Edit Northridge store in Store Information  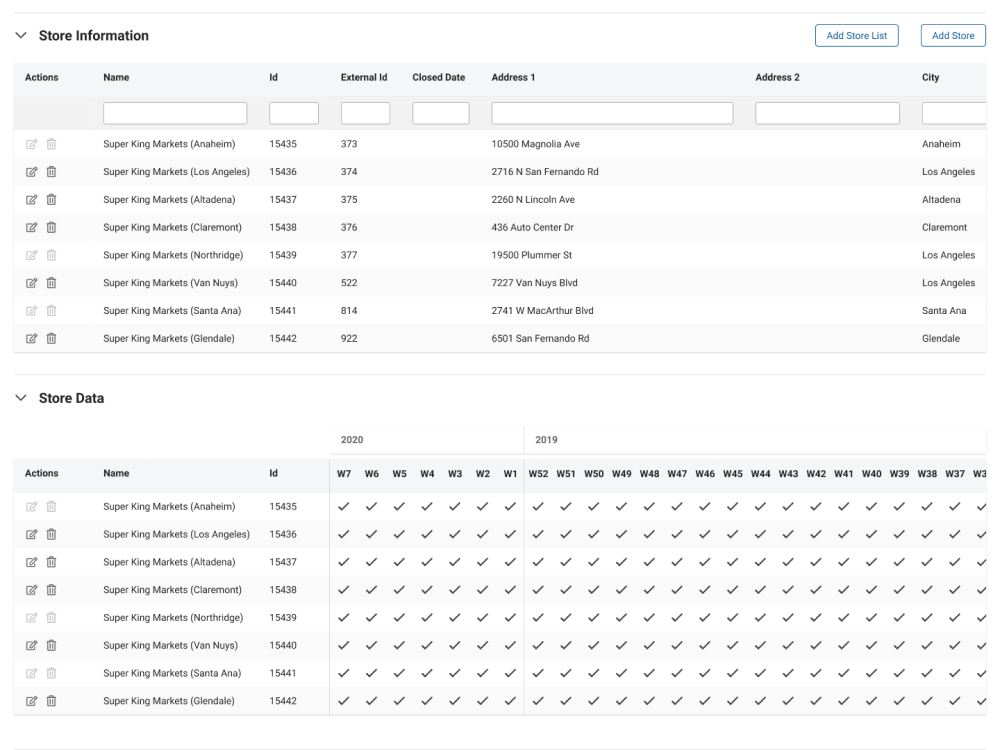31,255
